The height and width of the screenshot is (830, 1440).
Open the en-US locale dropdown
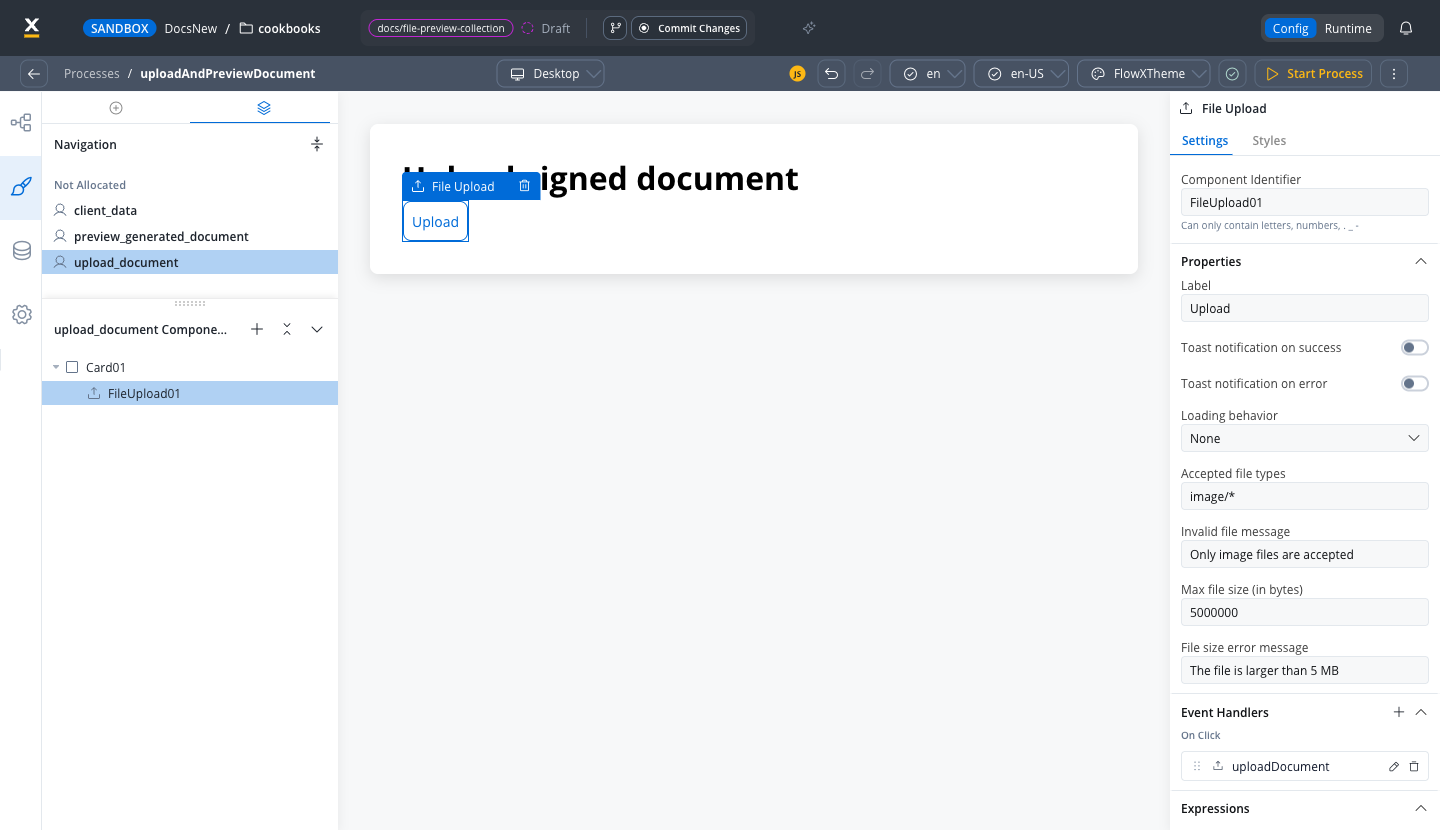[x=1021, y=74]
